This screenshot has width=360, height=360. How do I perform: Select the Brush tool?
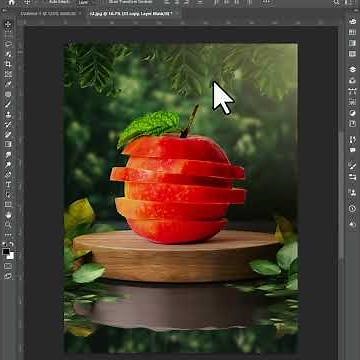pyautogui.click(x=8, y=104)
